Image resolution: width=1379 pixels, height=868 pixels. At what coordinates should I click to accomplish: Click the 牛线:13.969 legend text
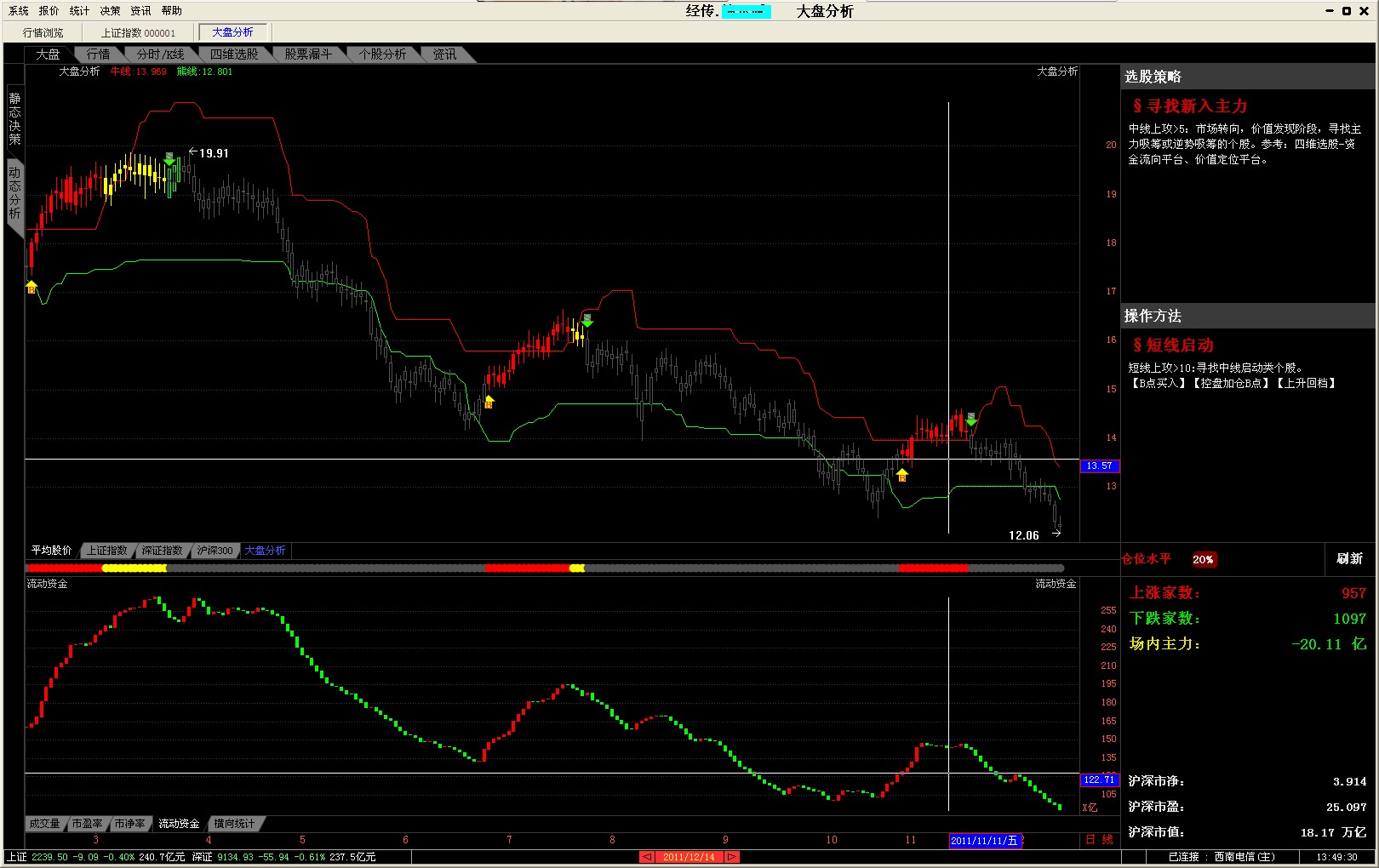[139, 71]
